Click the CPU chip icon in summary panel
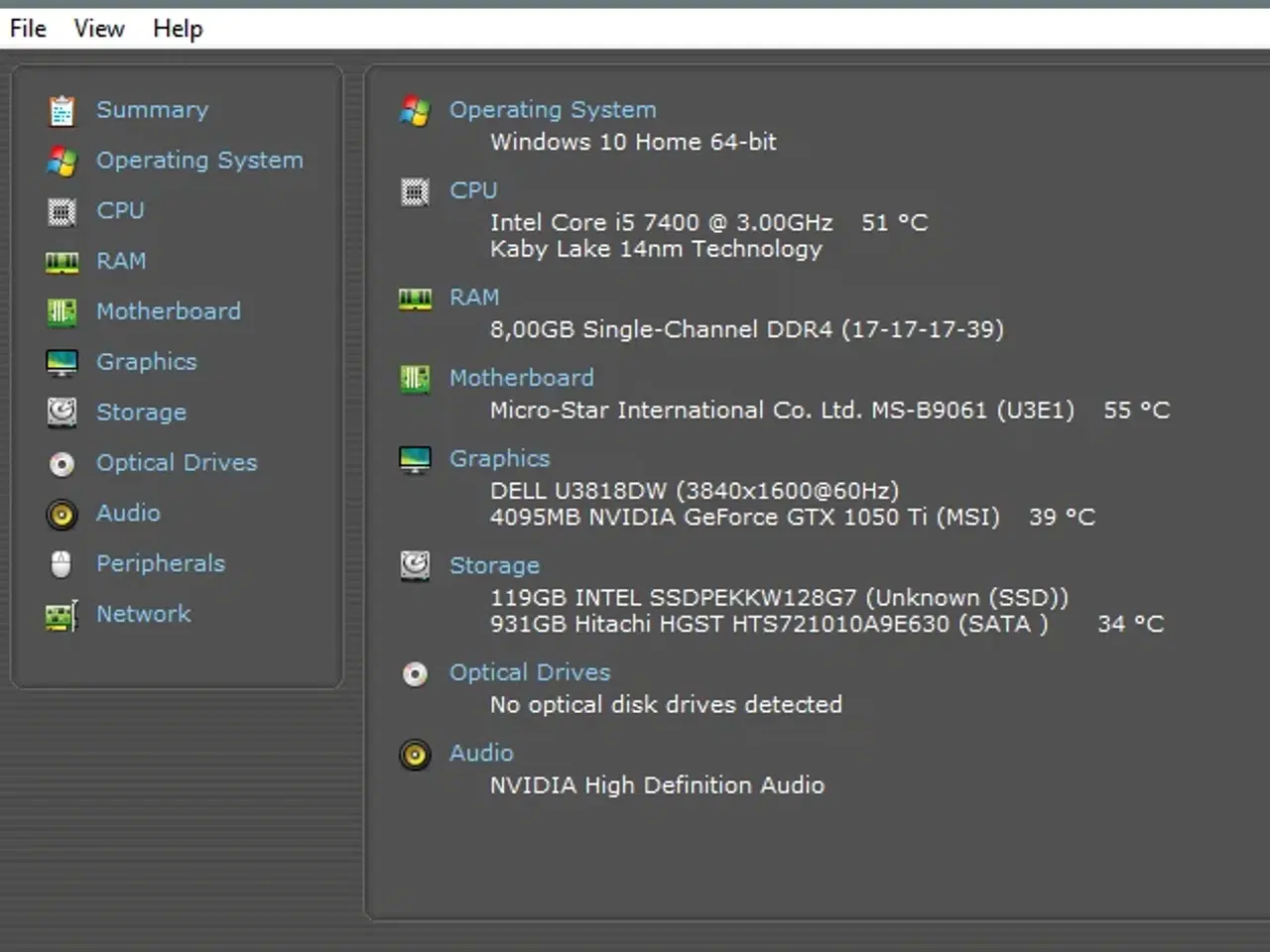 point(415,191)
